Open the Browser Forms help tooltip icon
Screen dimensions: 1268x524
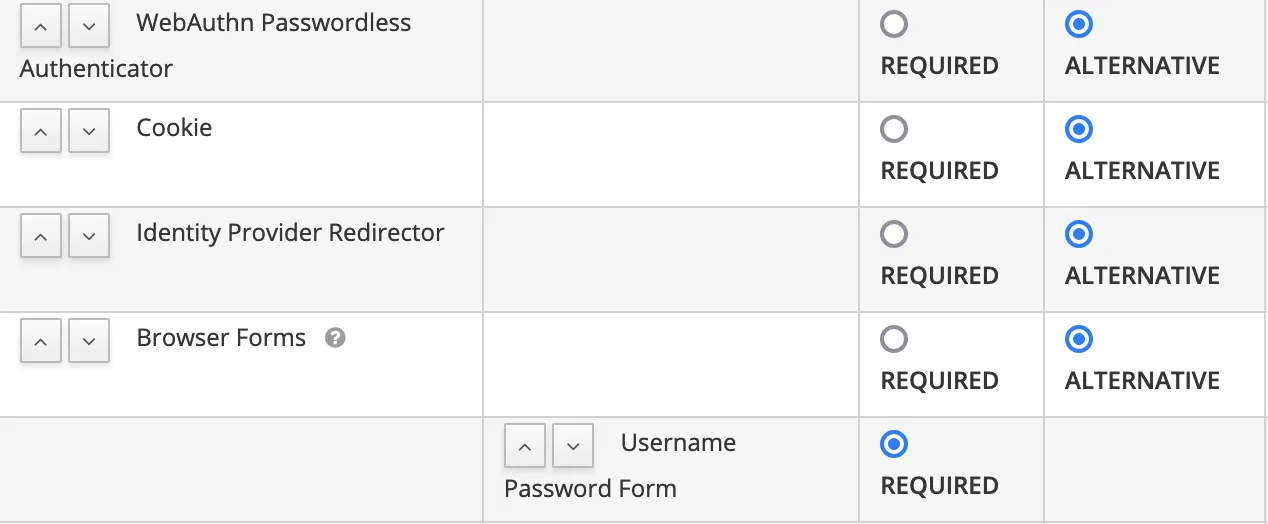pyautogui.click(x=336, y=338)
